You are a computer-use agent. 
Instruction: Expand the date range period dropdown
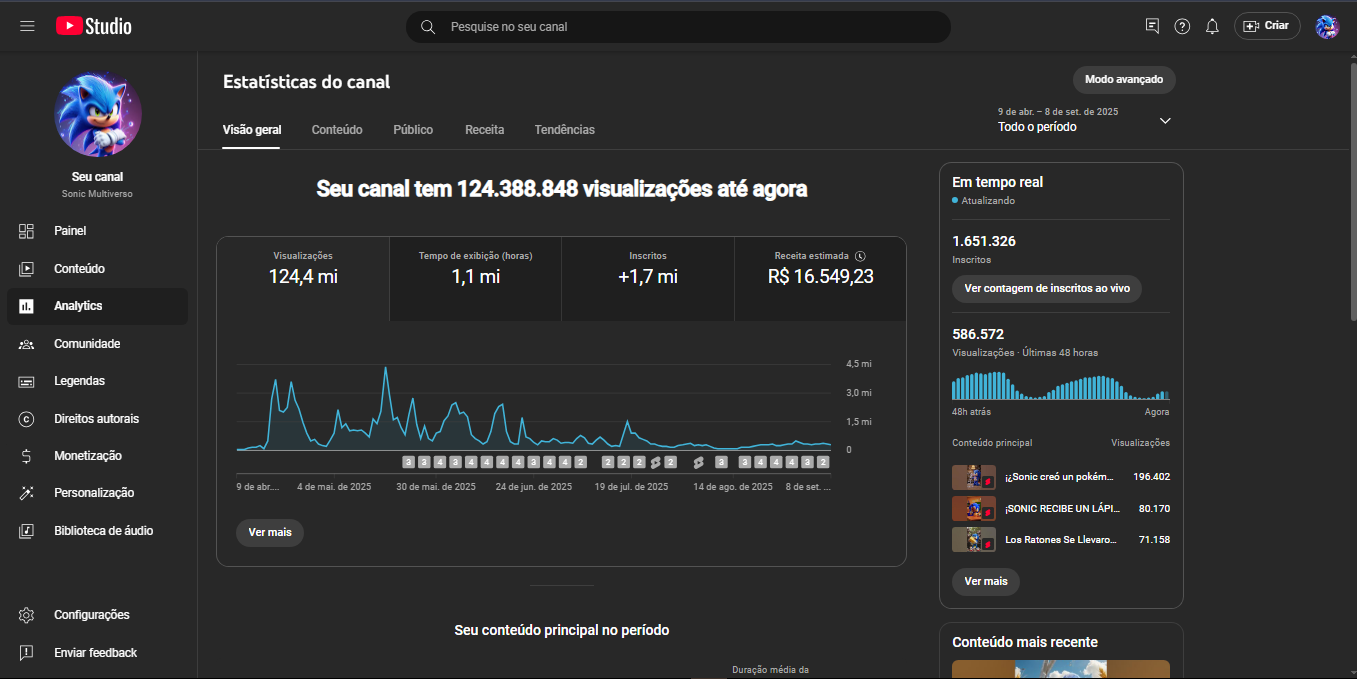coord(1164,121)
